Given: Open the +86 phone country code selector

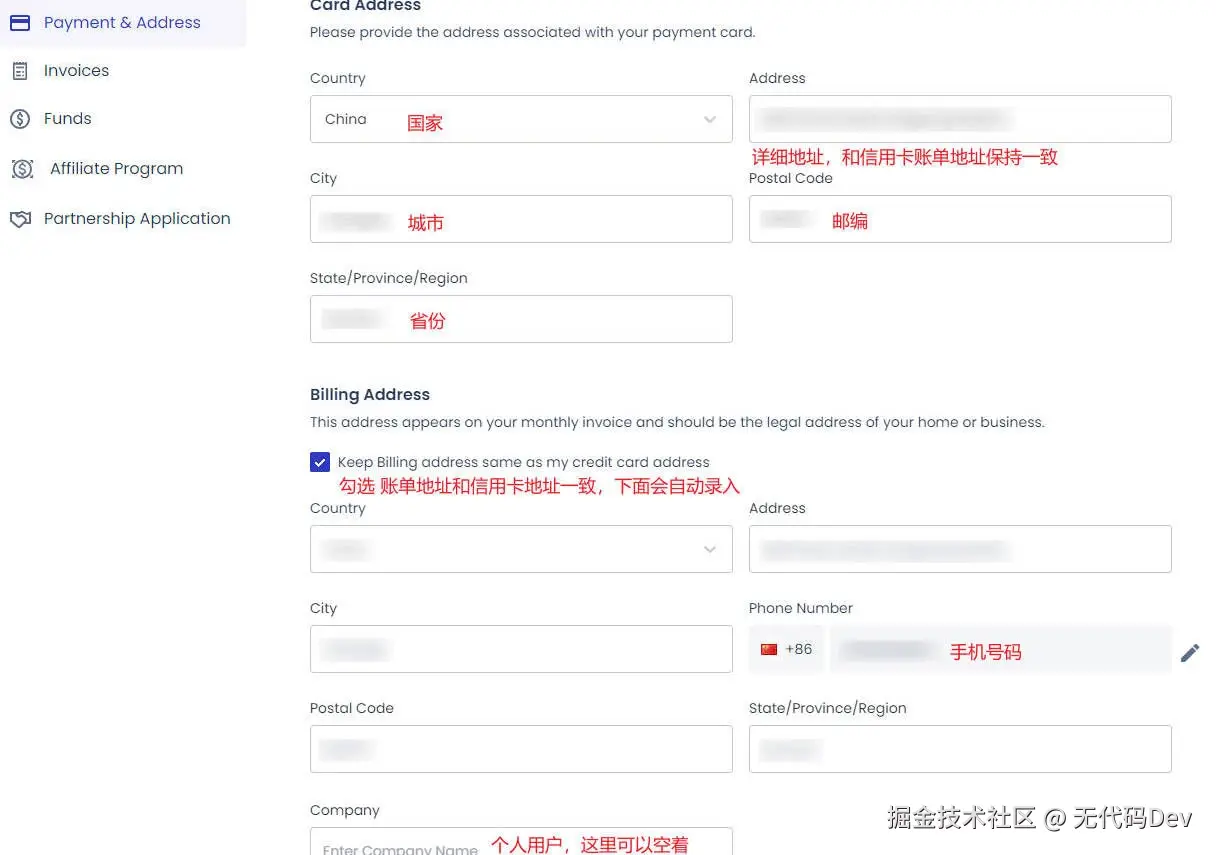Looking at the screenshot, I should 786,648.
